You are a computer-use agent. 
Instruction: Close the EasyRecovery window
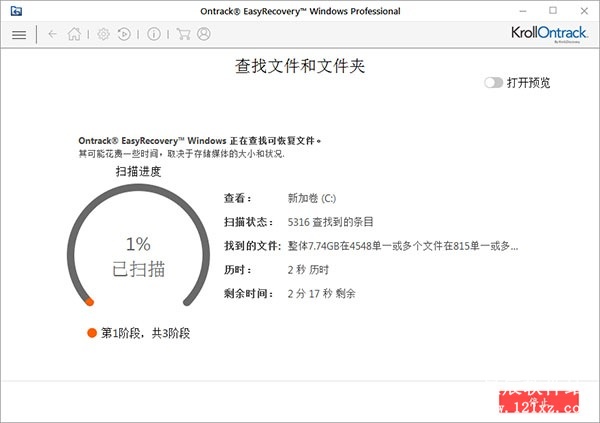[579, 11]
